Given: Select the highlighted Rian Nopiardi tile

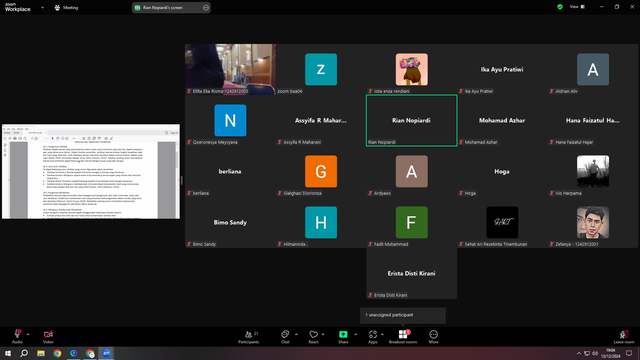Looking at the screenshot, I should click(411, 120).
